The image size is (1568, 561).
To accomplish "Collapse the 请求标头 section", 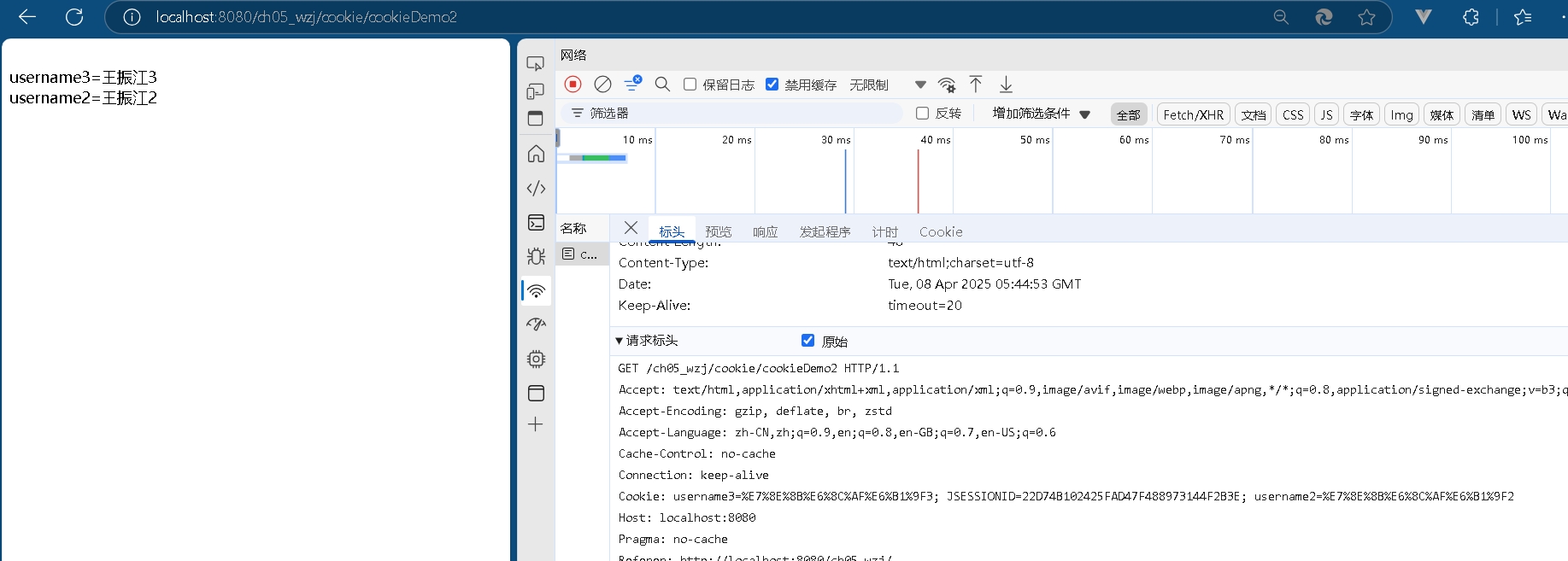I will click(x=620, y=341).
